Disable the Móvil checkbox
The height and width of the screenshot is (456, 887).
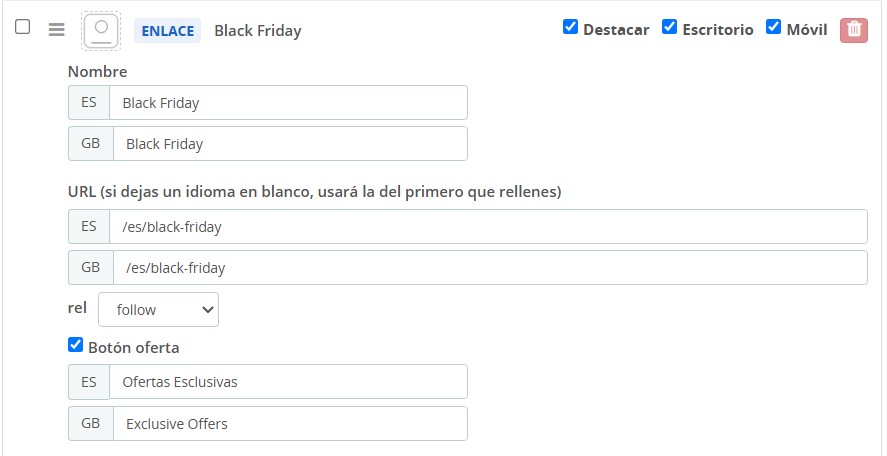point(773,27)
